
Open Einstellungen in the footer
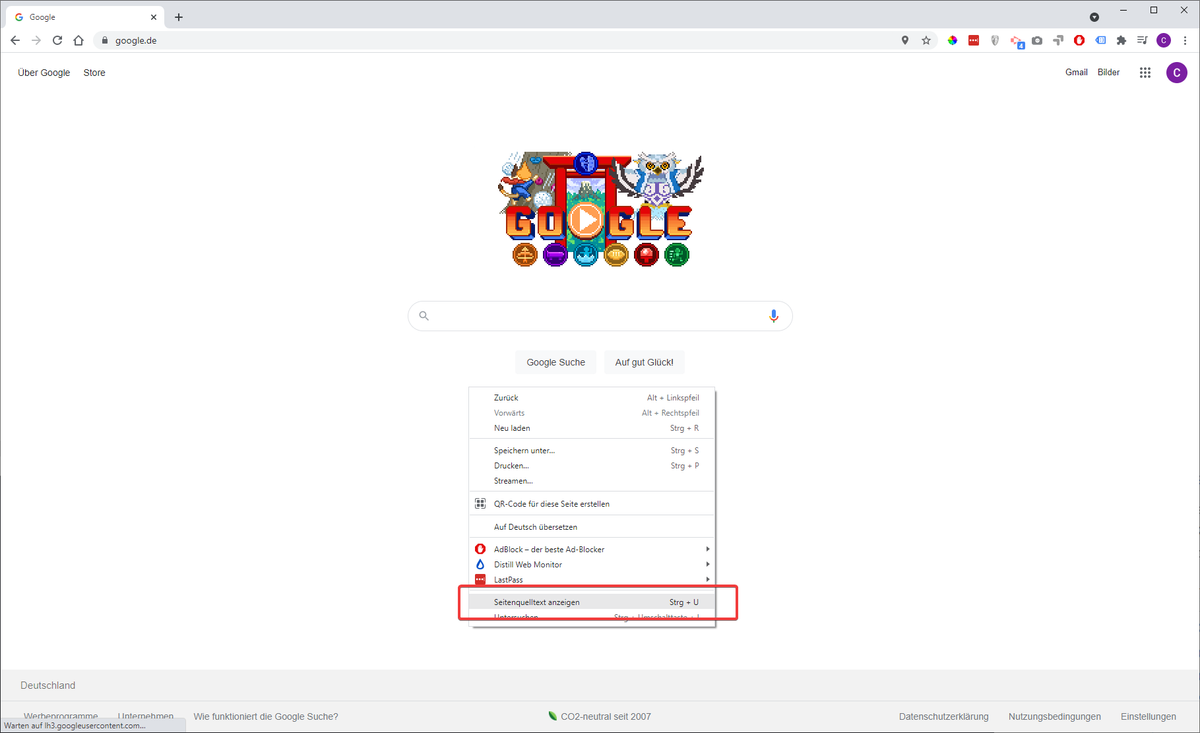(1148, 716)
